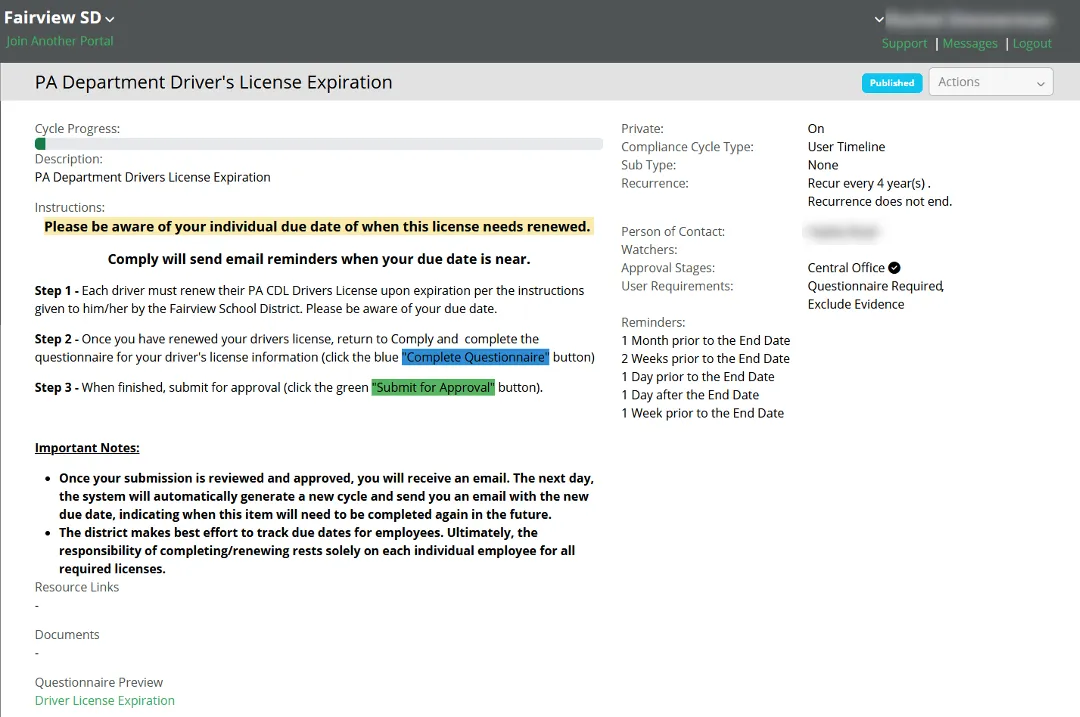Click the Join Another Portal link
1080x717 pixels.
(x=60, y=41)
